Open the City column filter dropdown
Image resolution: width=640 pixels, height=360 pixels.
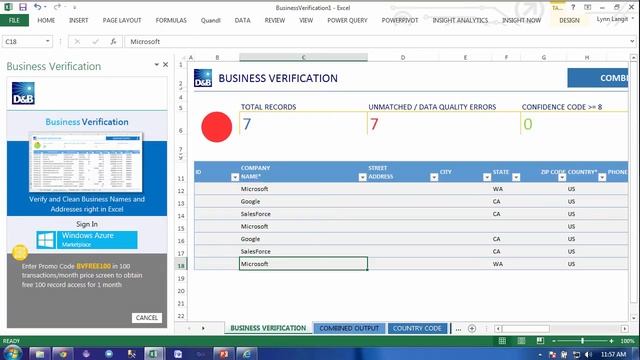[x=487, y=177]
